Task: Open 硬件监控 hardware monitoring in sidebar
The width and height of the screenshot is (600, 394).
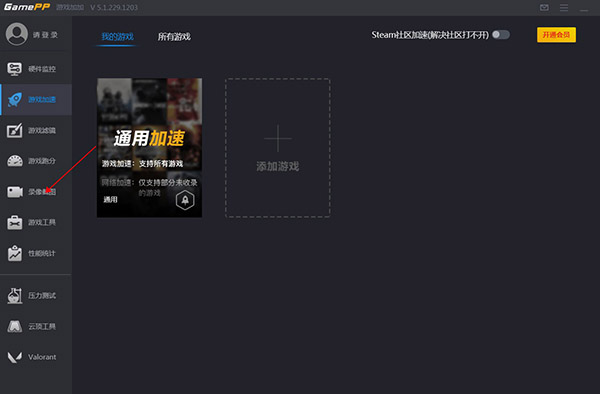Action: [x=36, y=69]
